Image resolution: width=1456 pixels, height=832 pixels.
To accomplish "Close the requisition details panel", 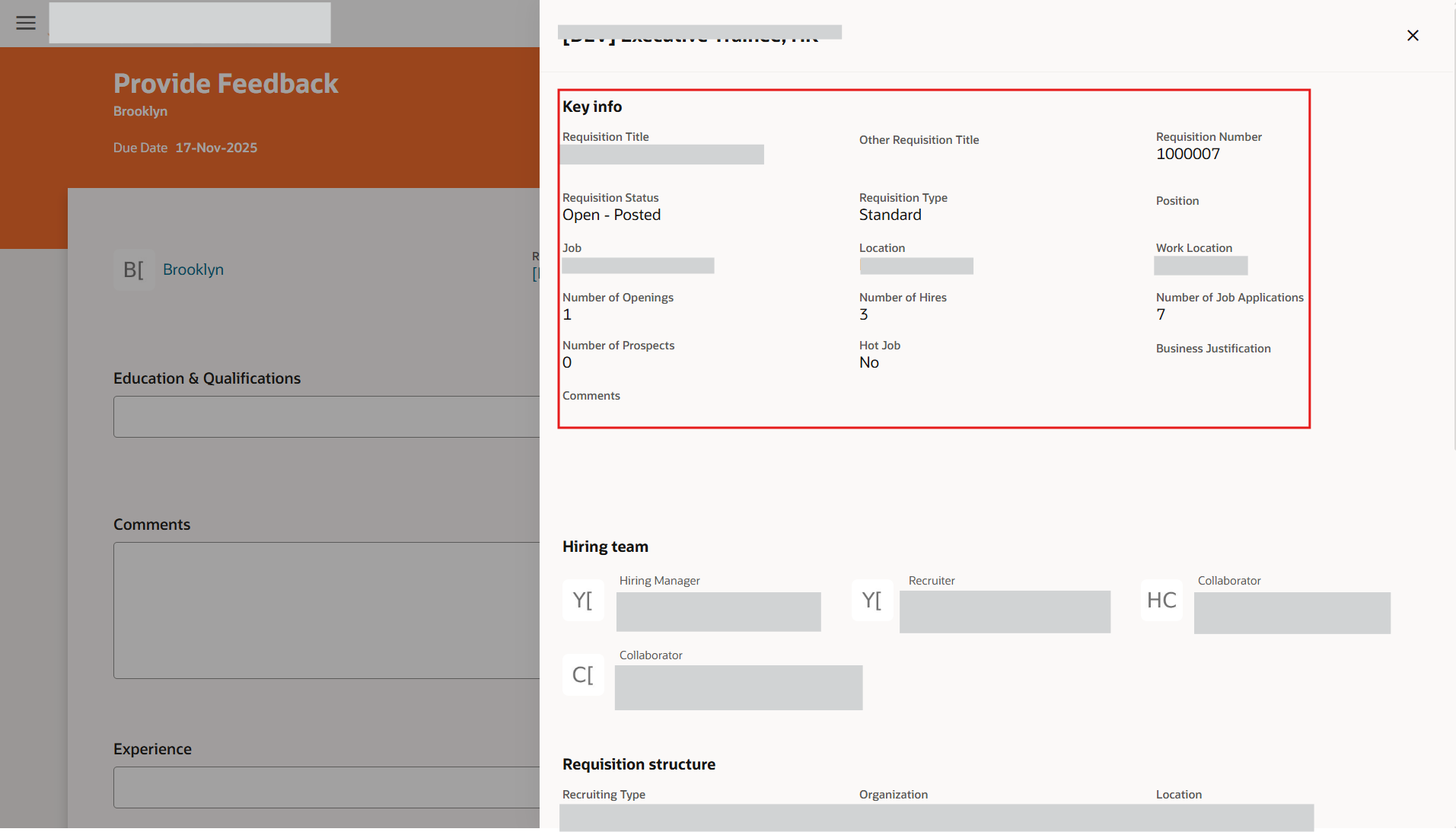I will [x=1413, y=35].
